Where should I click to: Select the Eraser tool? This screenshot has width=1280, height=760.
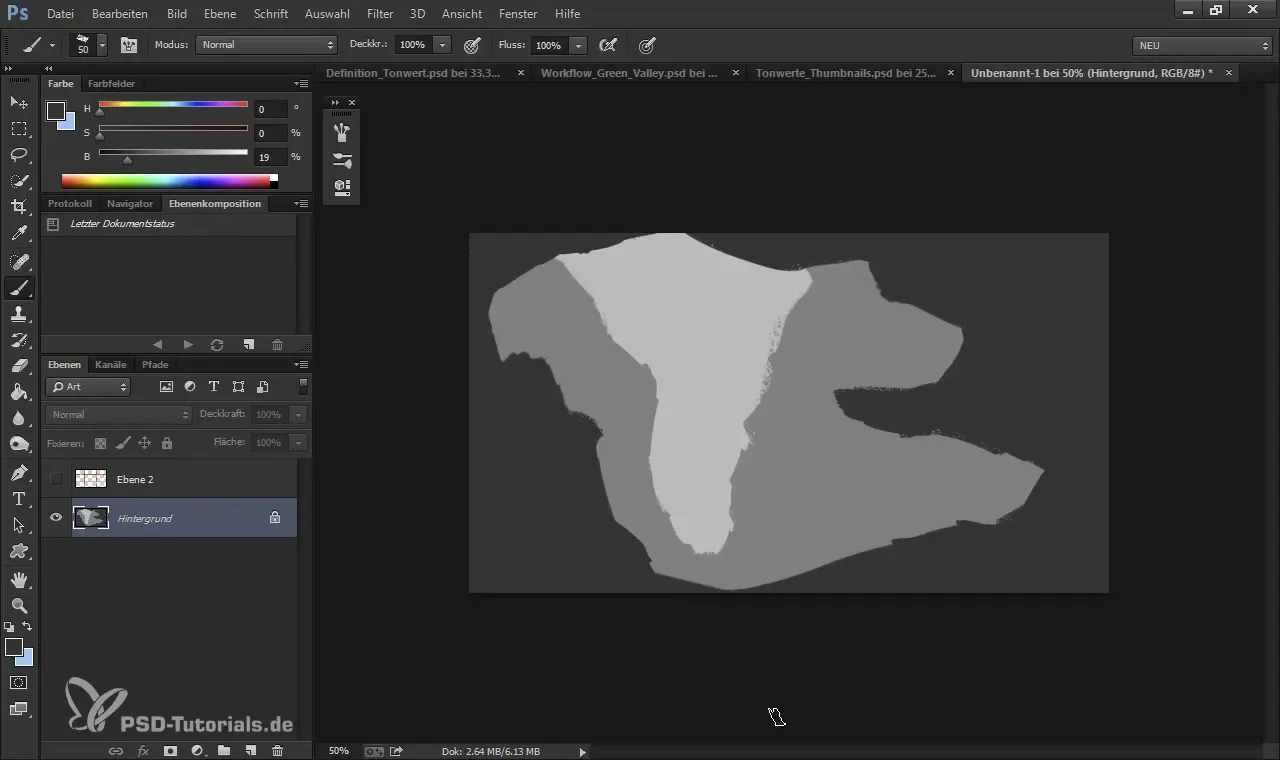point(19,366)
